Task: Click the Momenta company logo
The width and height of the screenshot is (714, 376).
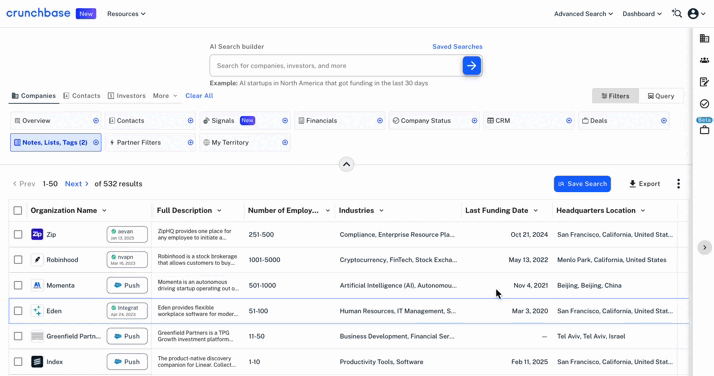Action: (37, 285)
